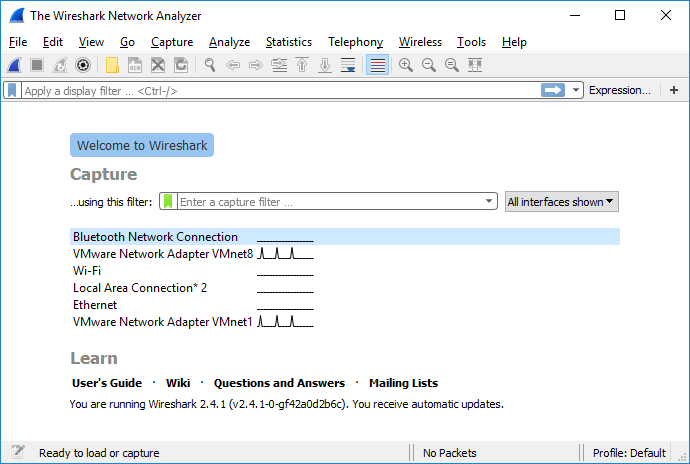The width and height of the screenshot is (690, 464).
Task: Open capture options gear icon
Action: [83, 65]
